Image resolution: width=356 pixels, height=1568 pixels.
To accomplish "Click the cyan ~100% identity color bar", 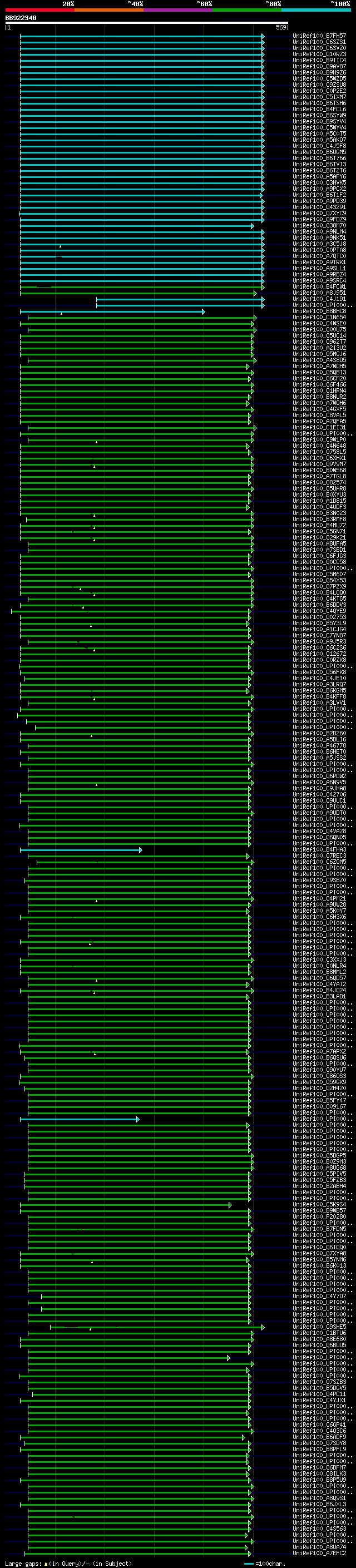I will pyautogui.click(x=316, y=10).
